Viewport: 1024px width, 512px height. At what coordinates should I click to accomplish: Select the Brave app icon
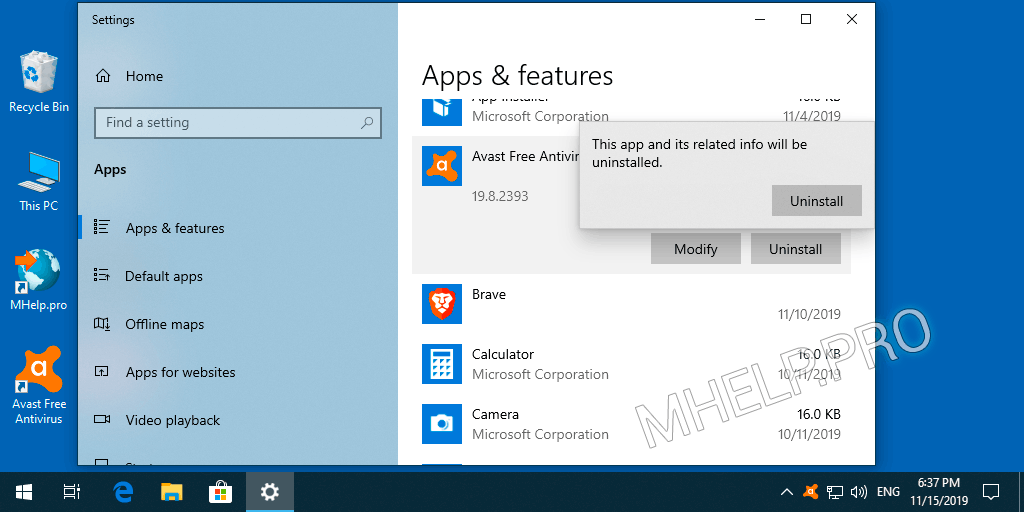click(441, 304)
